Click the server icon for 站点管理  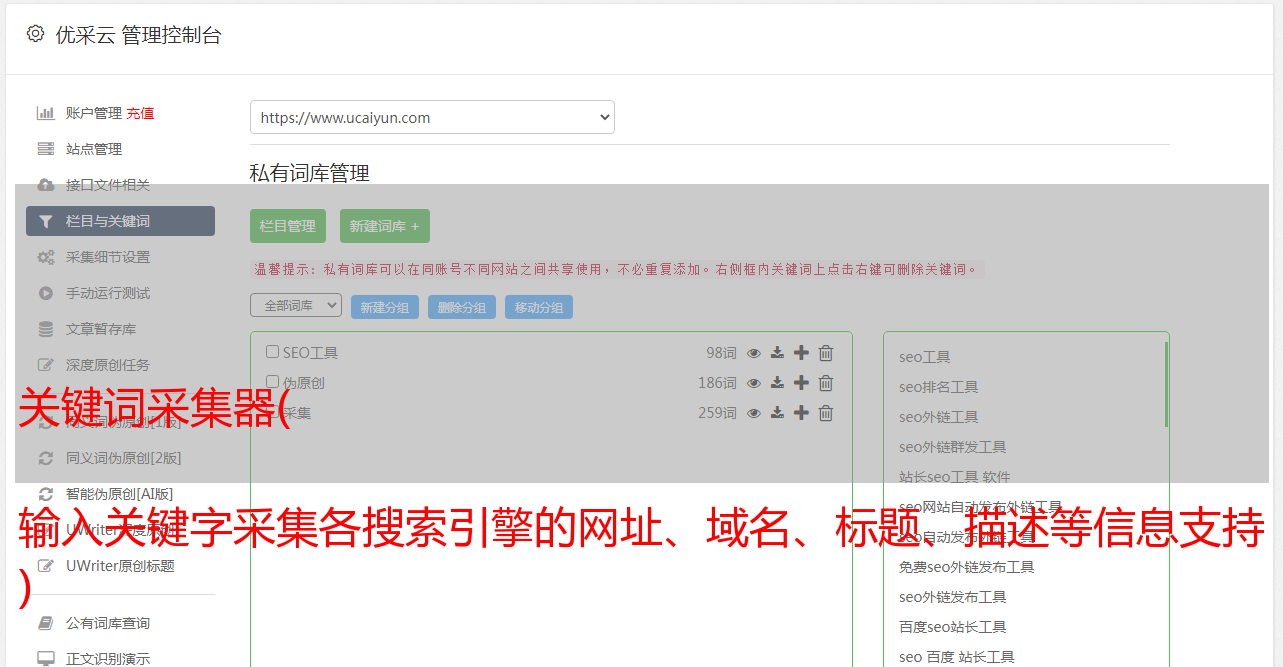(x=45, y=149)
